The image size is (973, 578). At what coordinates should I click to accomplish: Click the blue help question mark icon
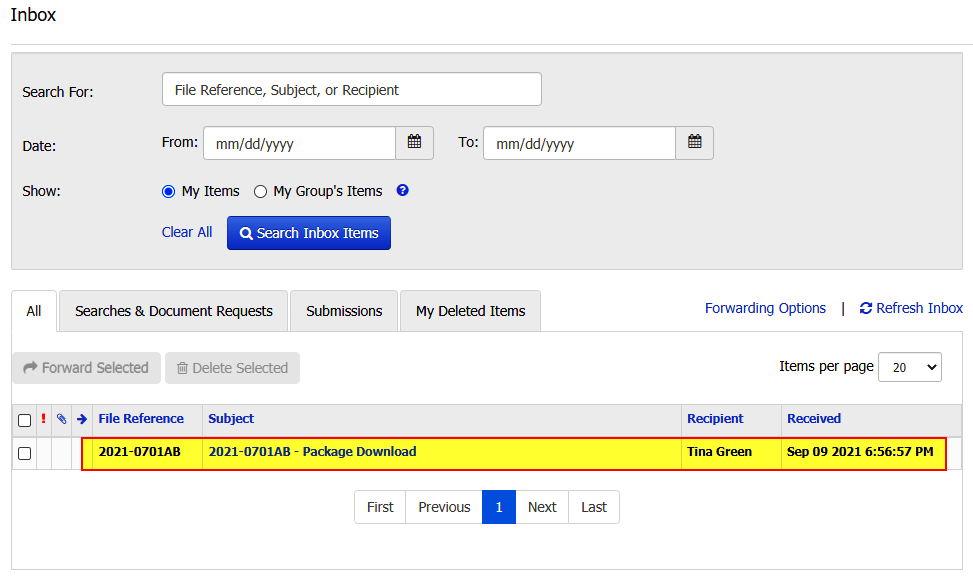point(403,191)
